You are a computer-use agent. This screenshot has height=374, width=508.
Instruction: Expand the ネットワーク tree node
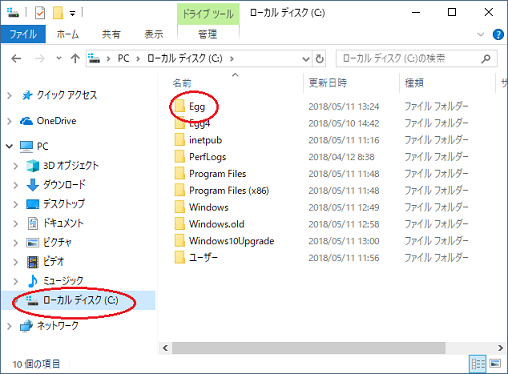click(9, 326)
